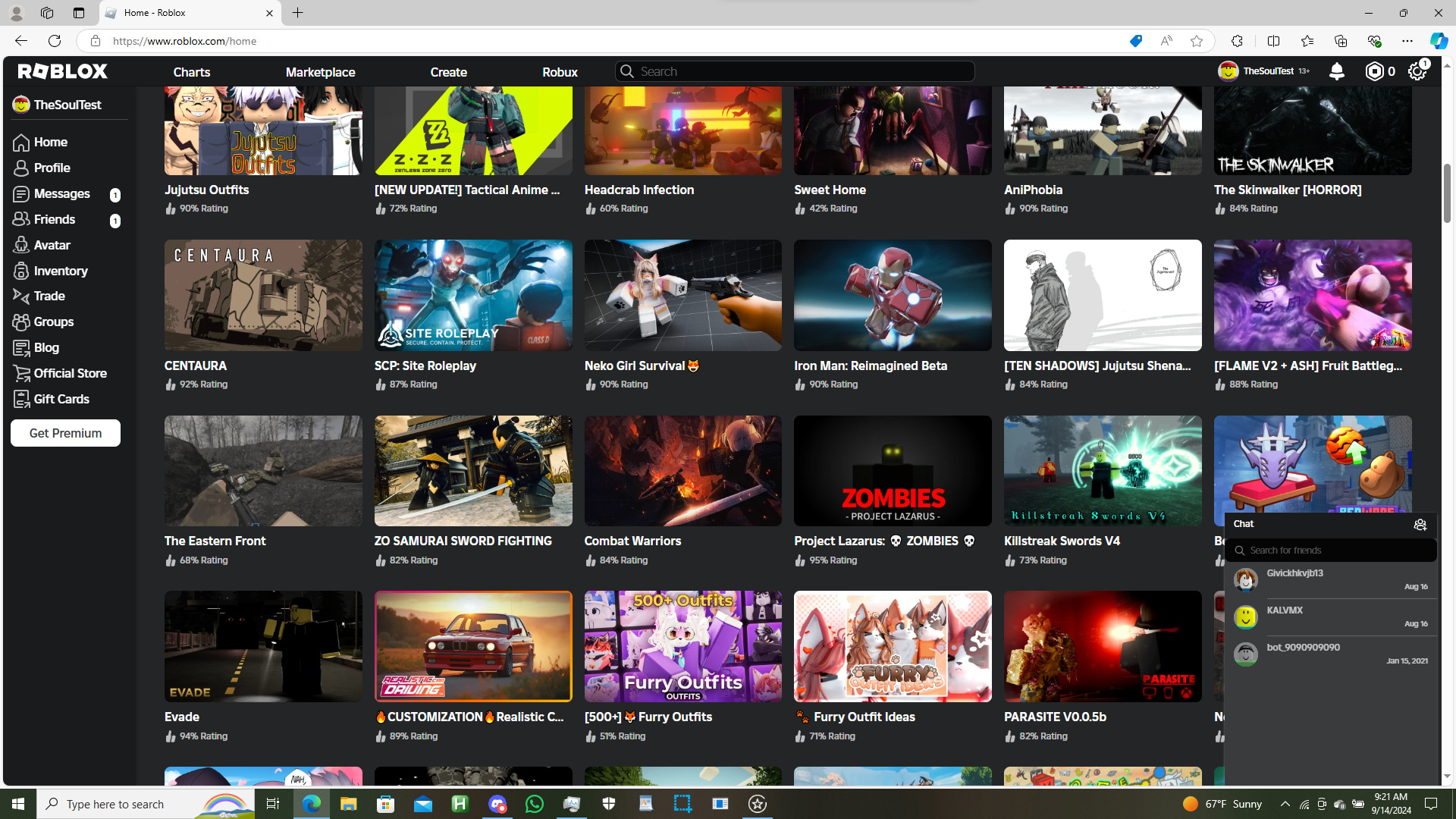This screenshot has width=1456, height=819.
Task: Open the settings gear icon
Action: pos(1417,71)
